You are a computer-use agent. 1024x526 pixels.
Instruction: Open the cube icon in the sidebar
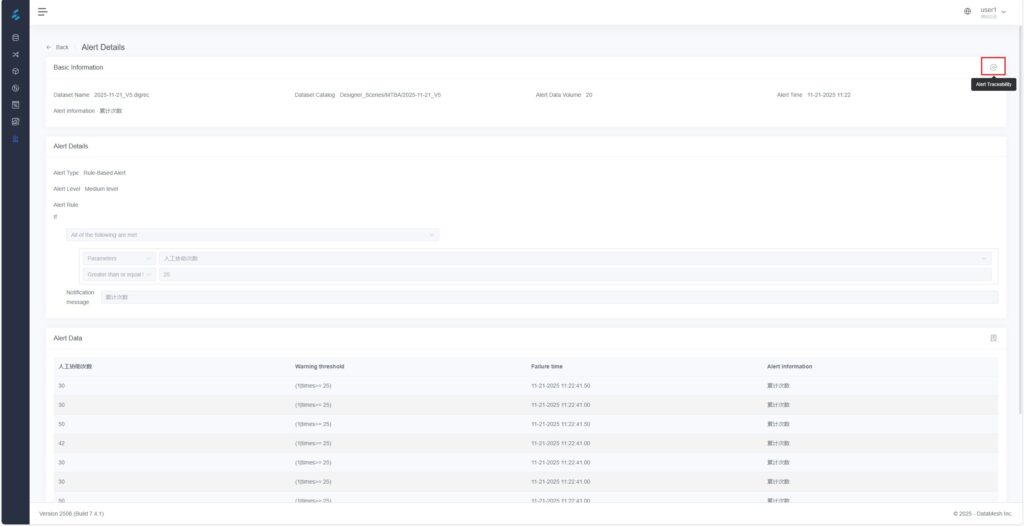(x=15, y=71)
